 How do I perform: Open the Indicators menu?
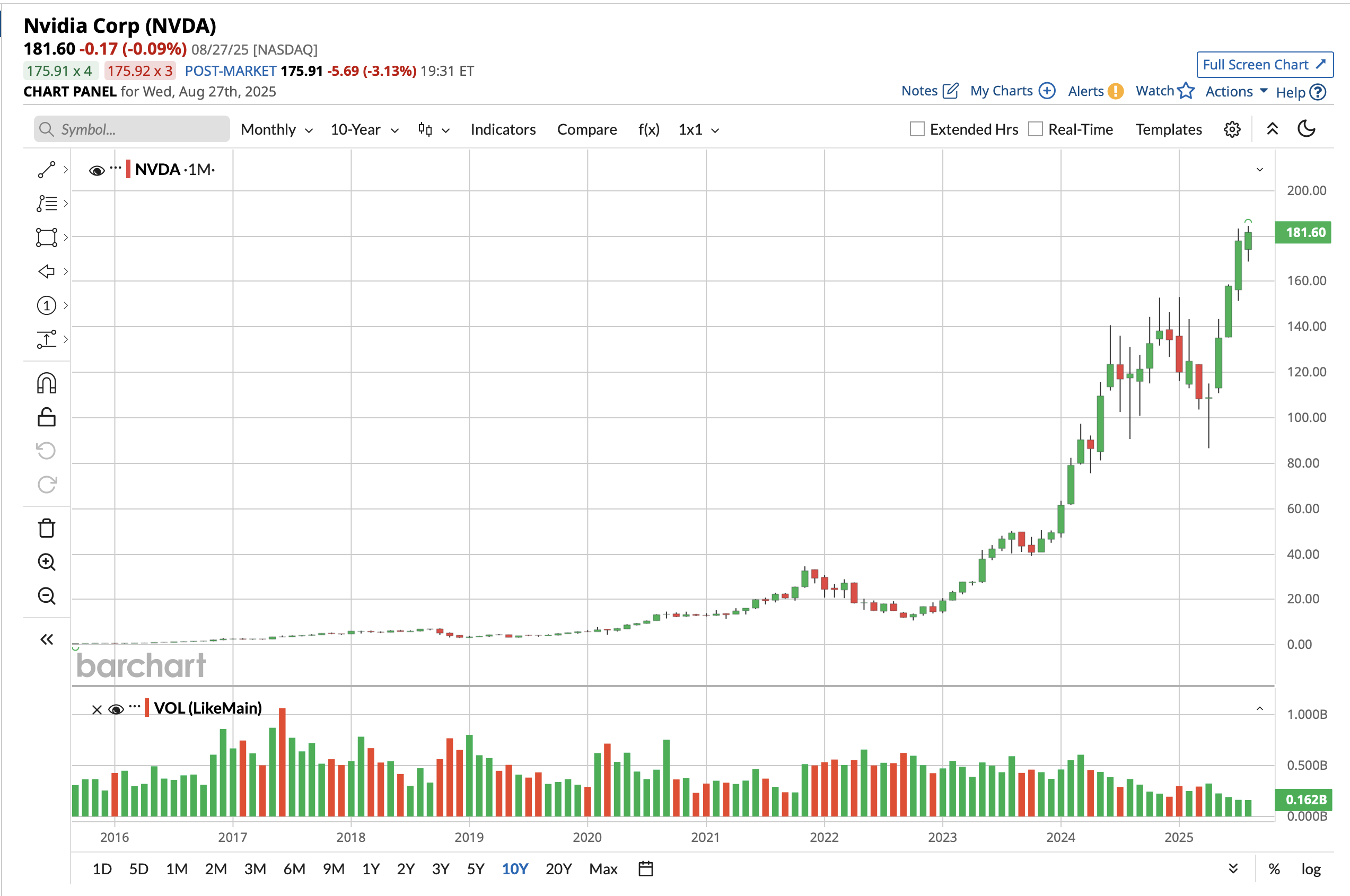tap(503, 130)
